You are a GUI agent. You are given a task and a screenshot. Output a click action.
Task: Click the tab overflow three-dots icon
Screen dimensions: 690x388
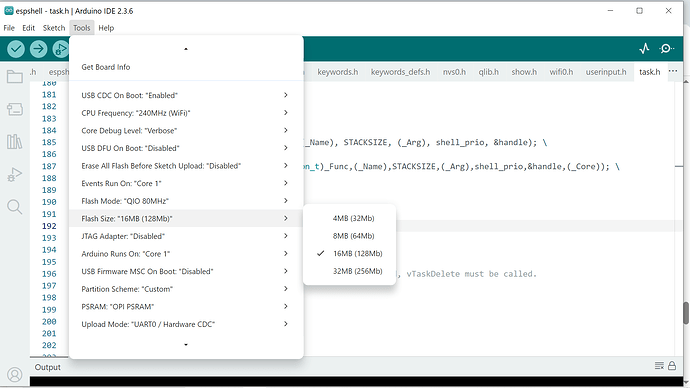pyautogui.click(x=673, y=71)
